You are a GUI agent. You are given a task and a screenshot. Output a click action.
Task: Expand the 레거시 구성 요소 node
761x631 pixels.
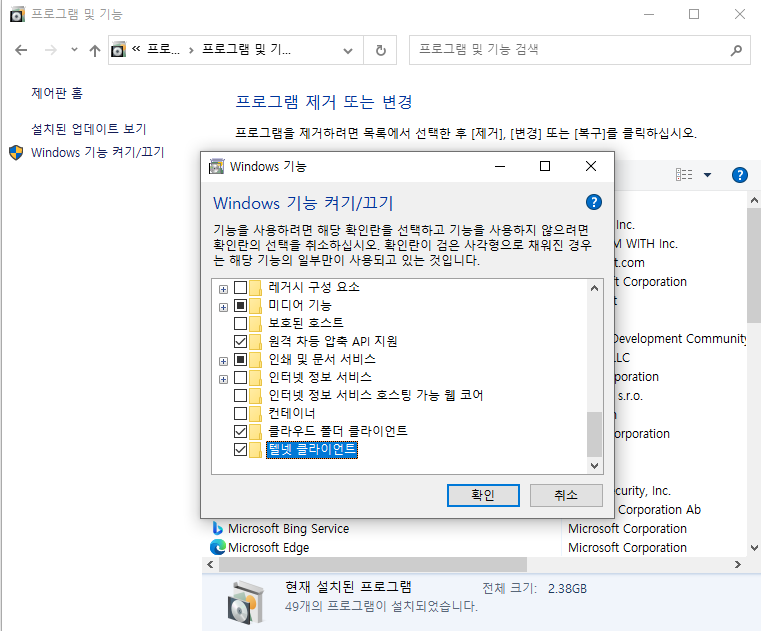pos(223,289)
